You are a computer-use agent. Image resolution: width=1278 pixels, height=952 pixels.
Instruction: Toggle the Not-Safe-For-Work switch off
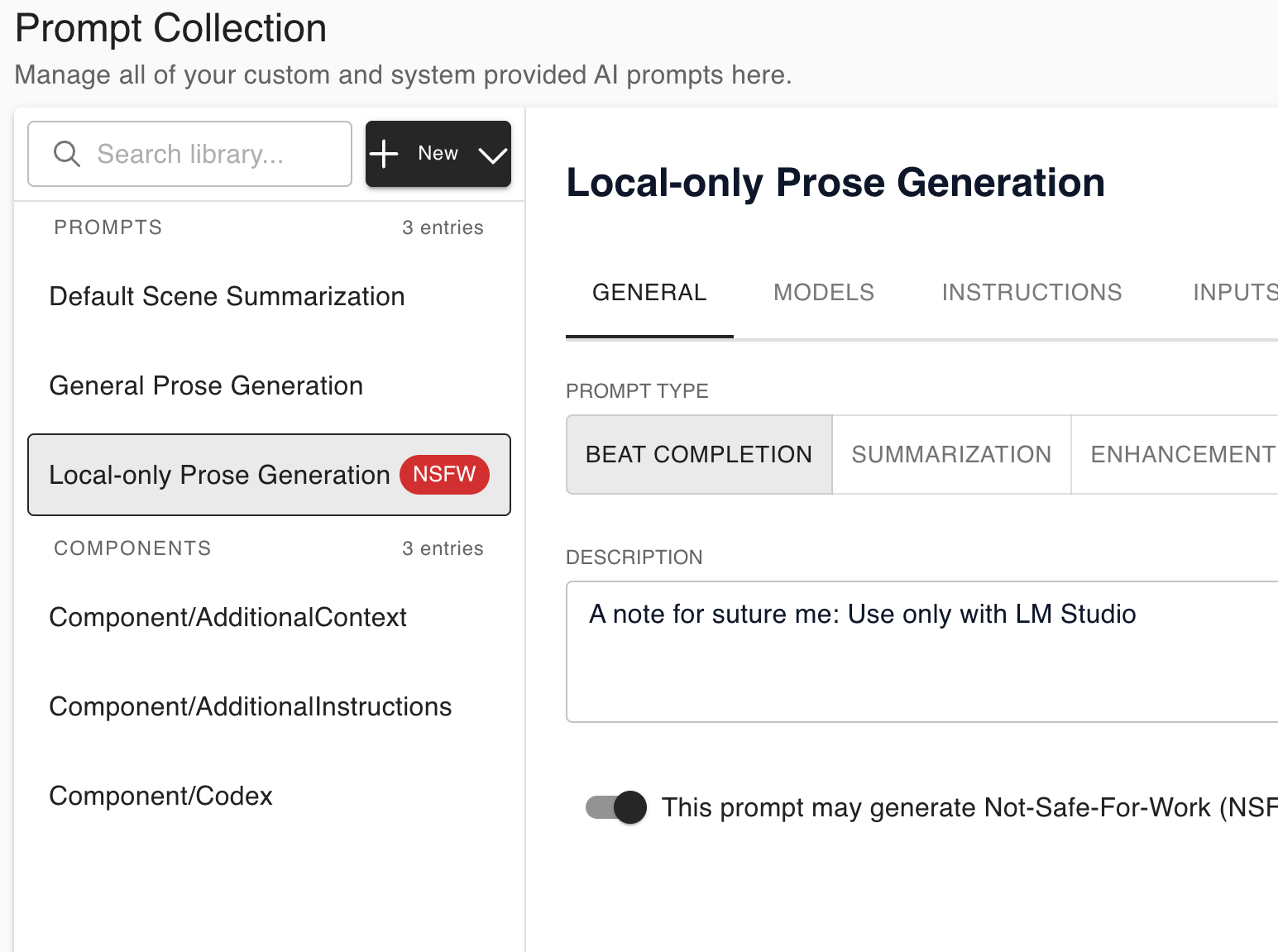click(x=616, y=807)
